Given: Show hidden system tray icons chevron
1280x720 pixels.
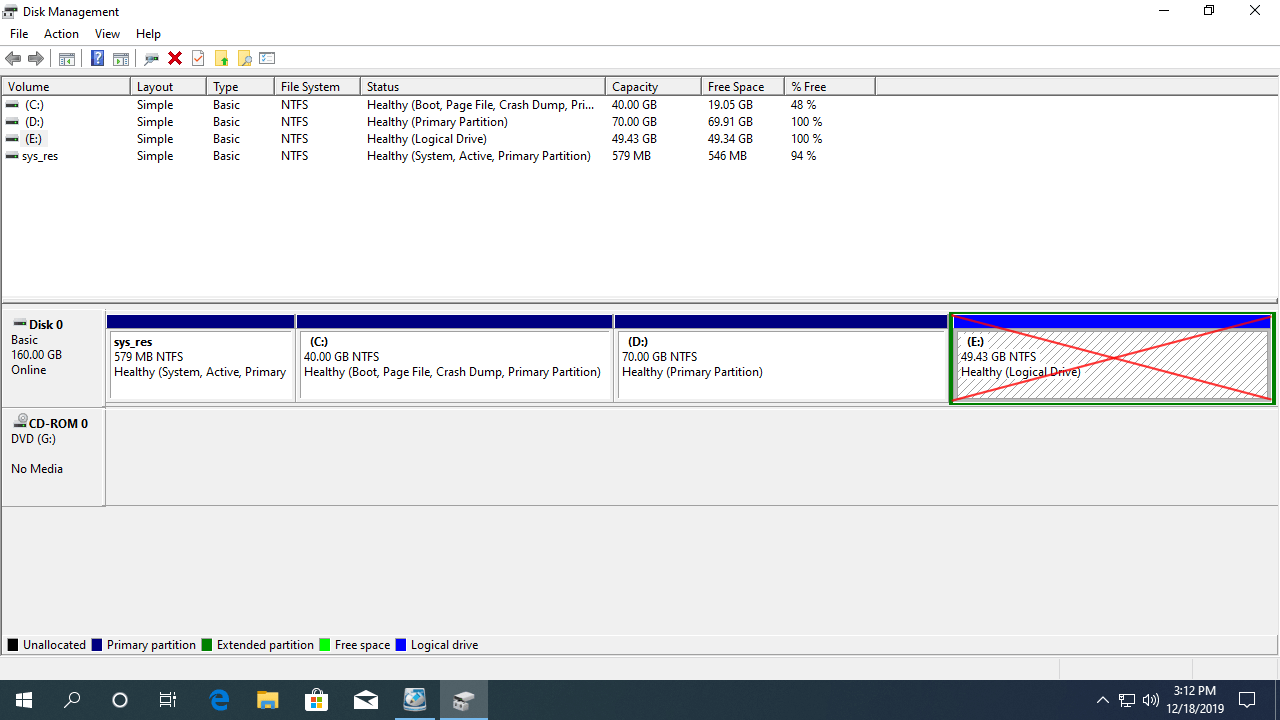Looking at the screenshot, I should 1102,700.
